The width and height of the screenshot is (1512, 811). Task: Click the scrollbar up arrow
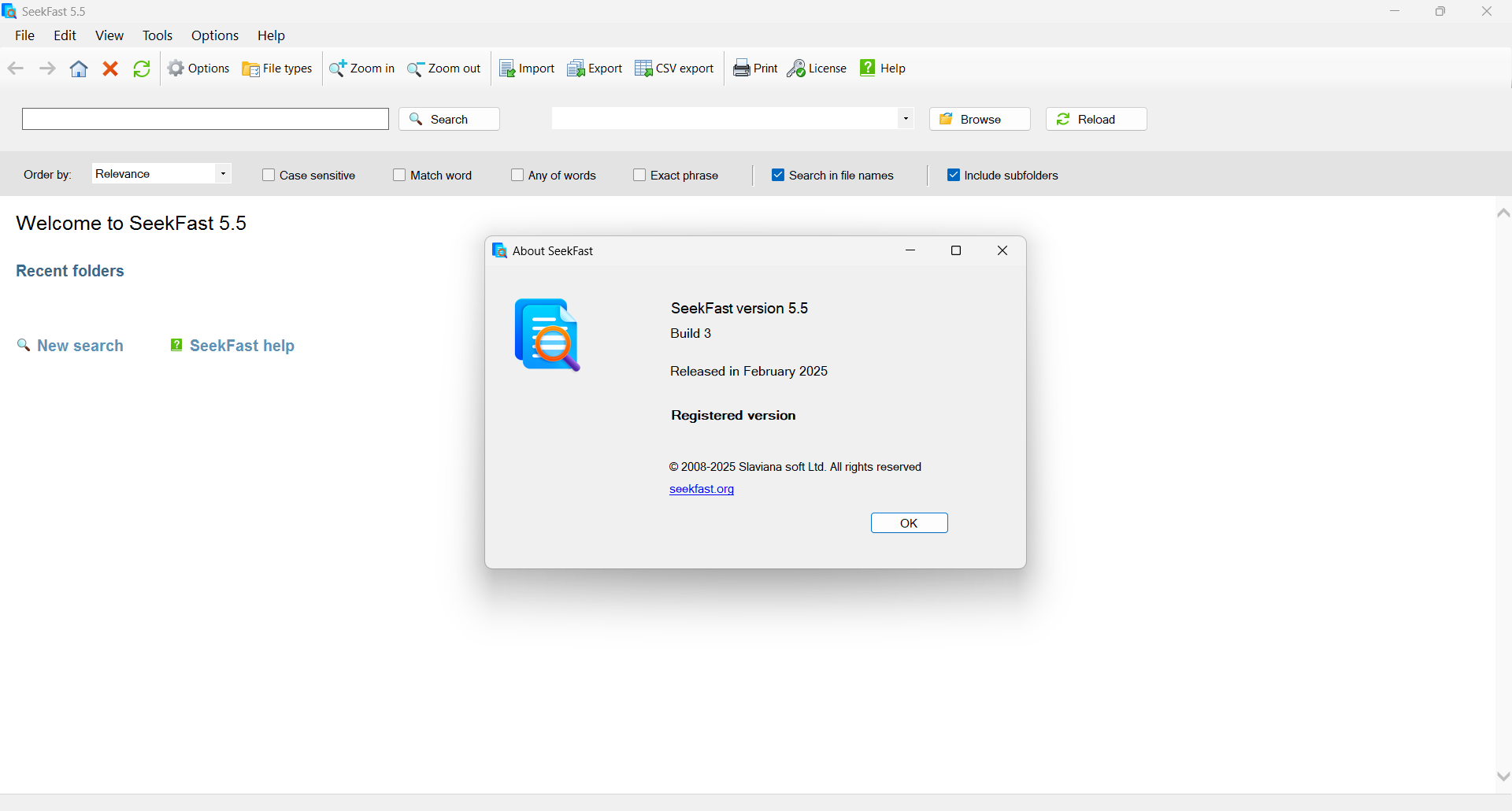tap(1503, 213)
